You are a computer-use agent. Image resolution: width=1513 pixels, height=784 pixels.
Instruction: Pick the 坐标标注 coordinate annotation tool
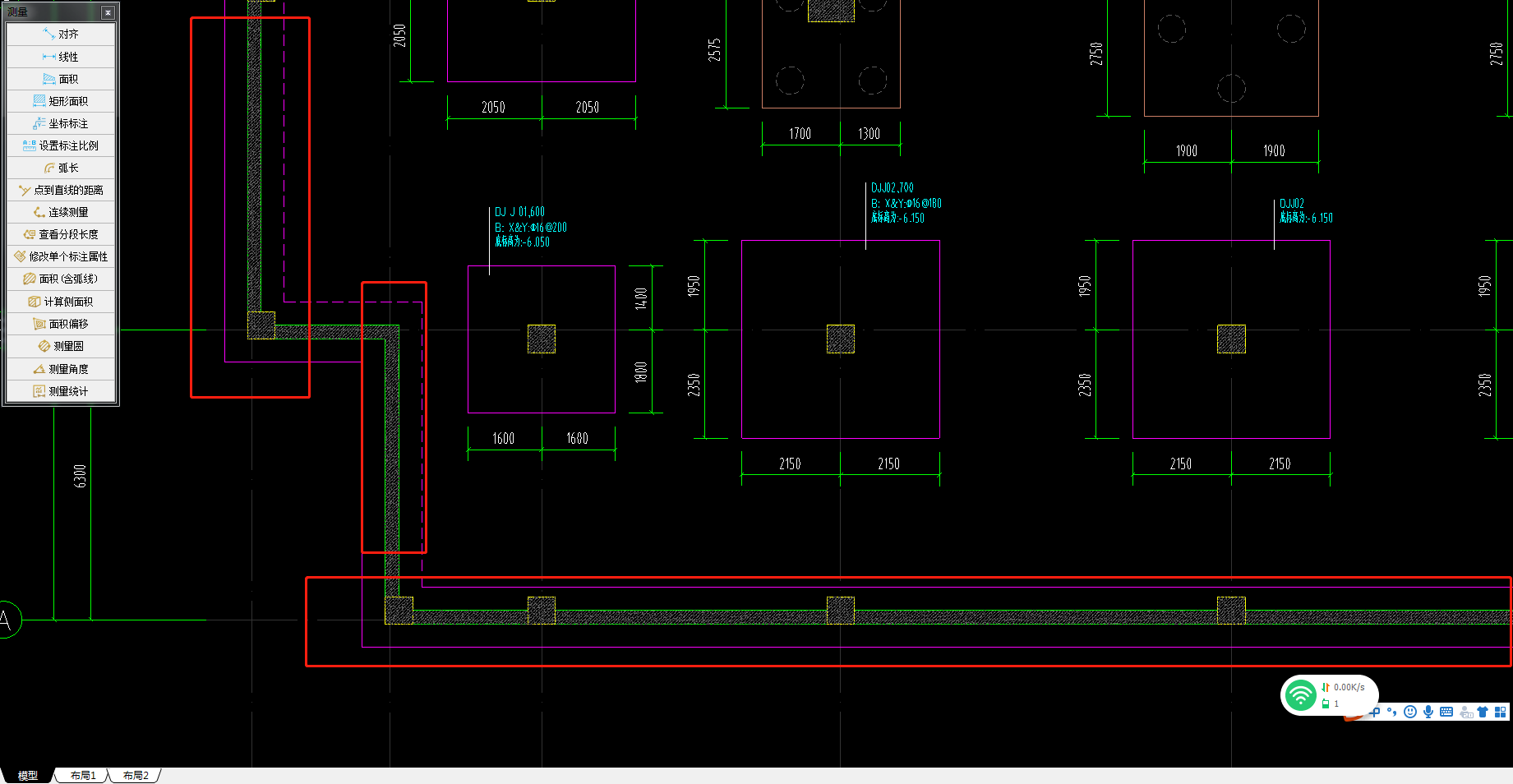click(61, 123)
